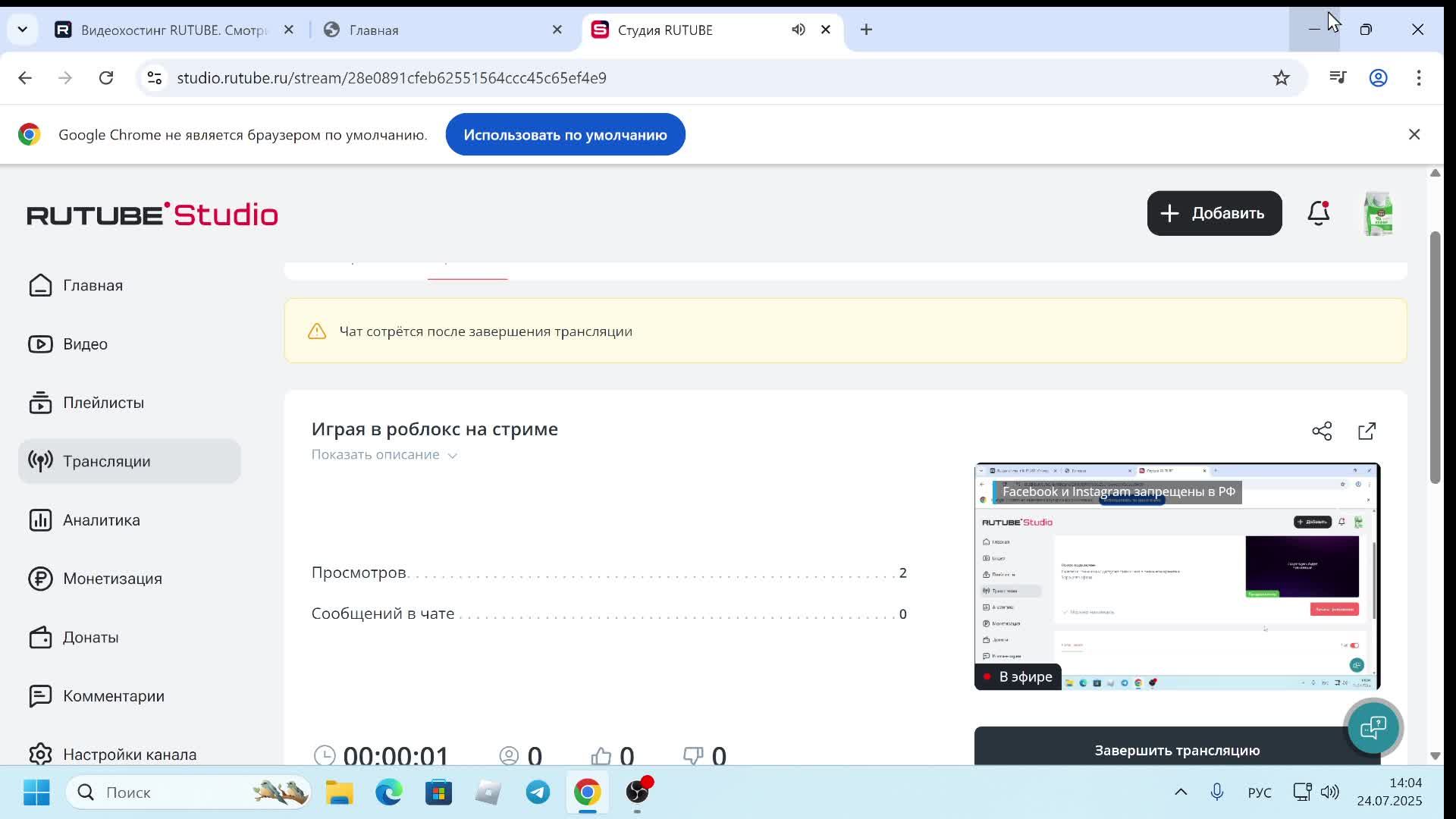Open the tab search dropdown arrow
This screenshot has width=1456, height=819.
point(23,30)
